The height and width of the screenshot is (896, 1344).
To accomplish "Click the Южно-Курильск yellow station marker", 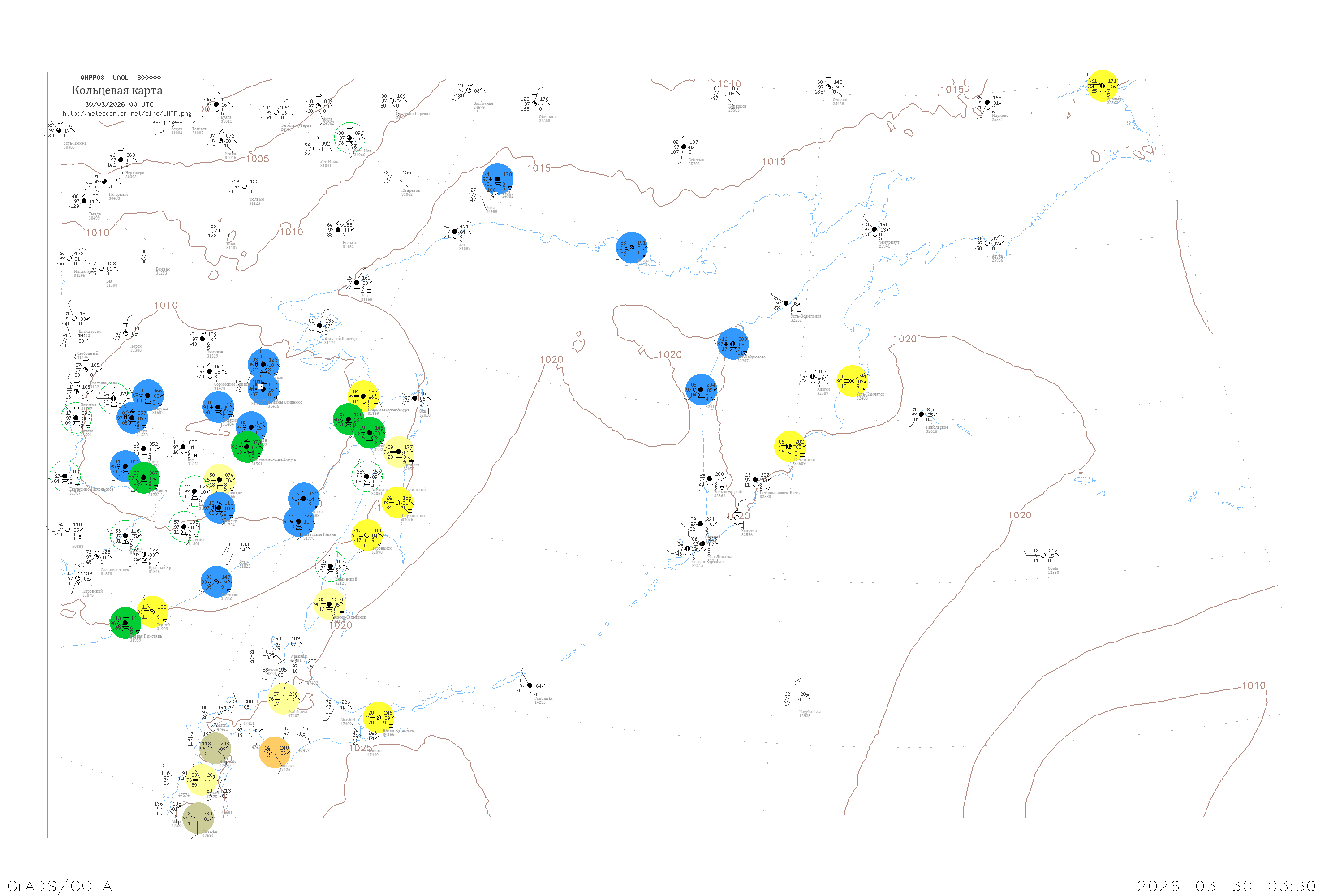I will [x=378, y=717].
